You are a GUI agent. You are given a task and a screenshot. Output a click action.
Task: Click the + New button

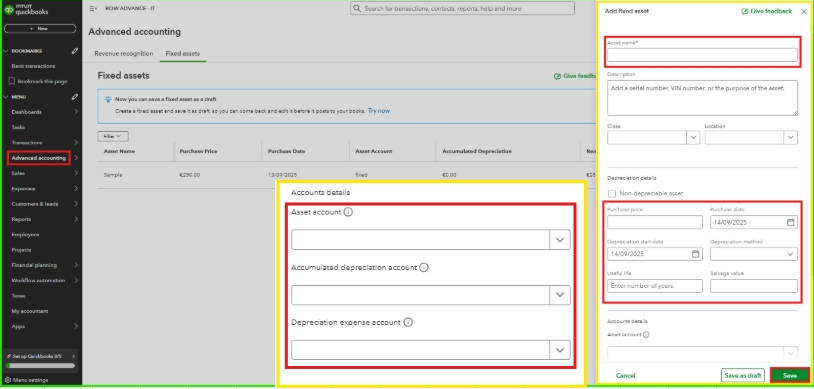tap(40, 29)
